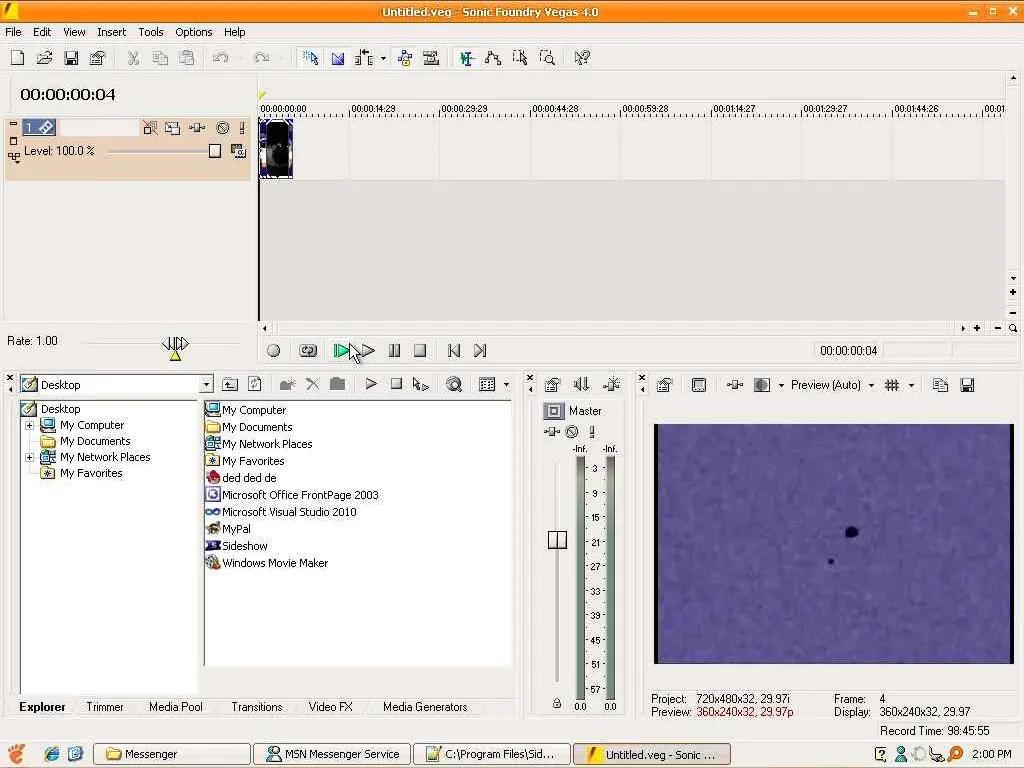Refresh the Explorer file list
Viewport: 1024px width, 768px height.
(255, 385)
